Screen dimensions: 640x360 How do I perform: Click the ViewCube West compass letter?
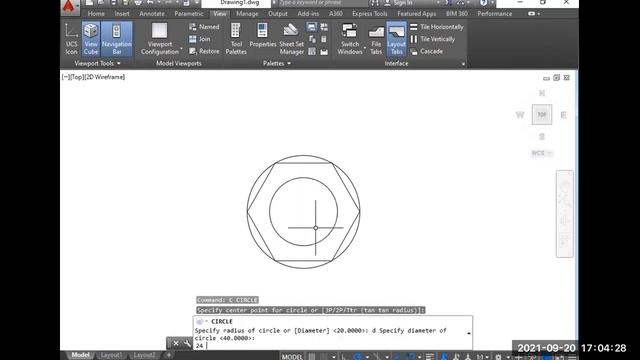click(x=520, y=115)
